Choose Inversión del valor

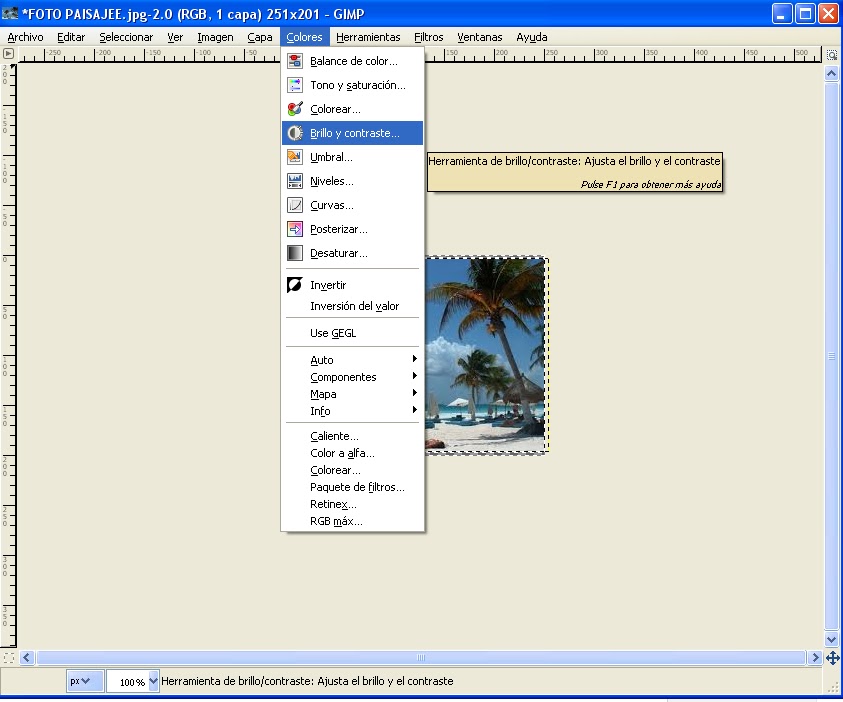pos(352,306)
